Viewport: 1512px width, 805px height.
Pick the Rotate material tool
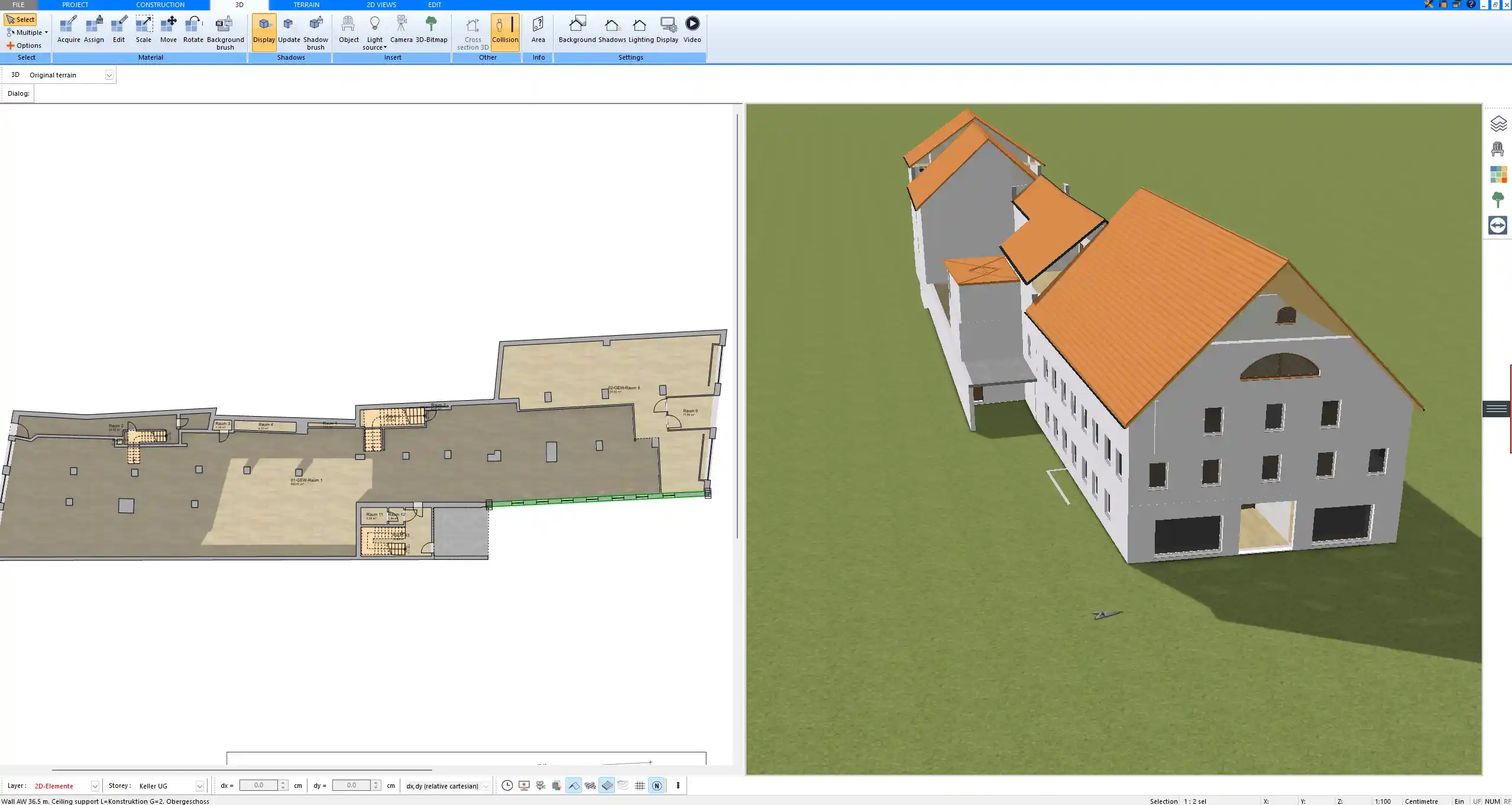coord(193,30)
